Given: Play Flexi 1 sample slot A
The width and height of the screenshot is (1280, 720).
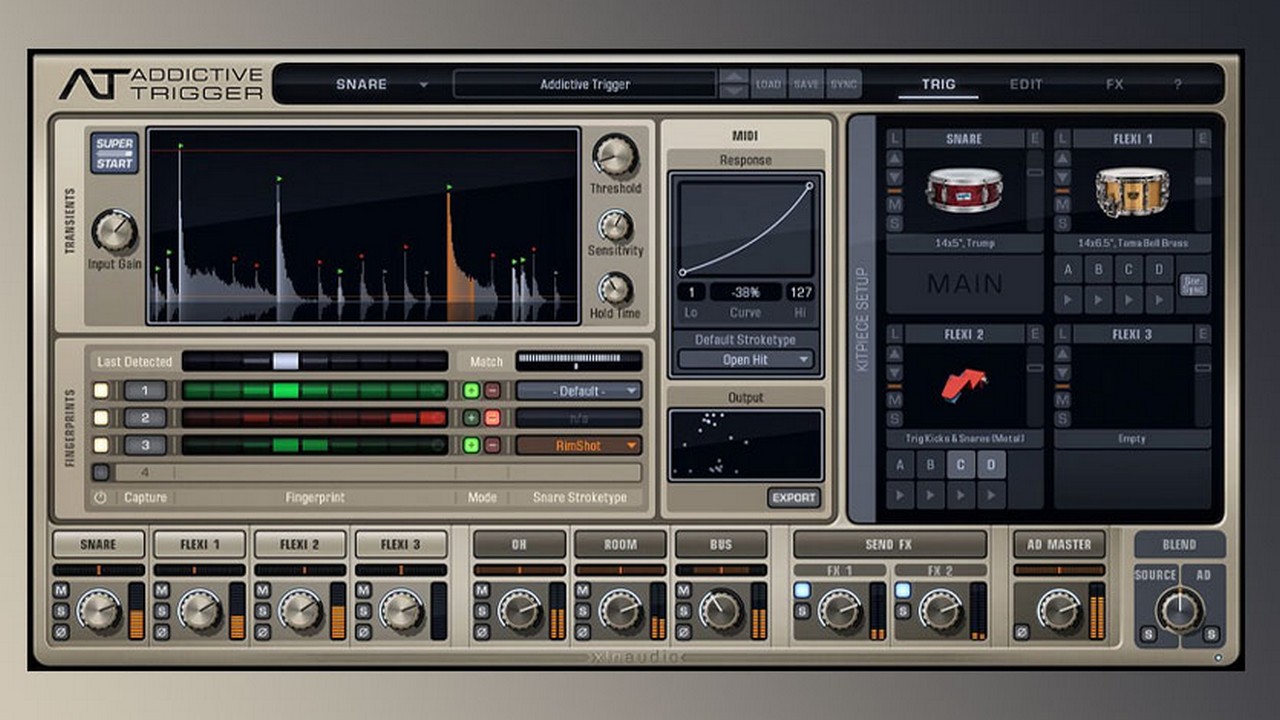Looking at the screenshot, I should [x=1069, y=298].
